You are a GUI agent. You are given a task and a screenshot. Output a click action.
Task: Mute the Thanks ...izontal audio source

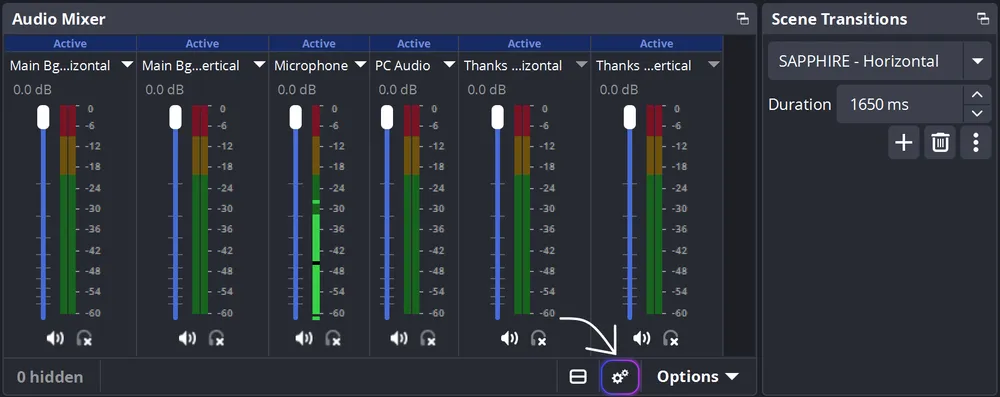pyautogui.click(x=509, y=338)
